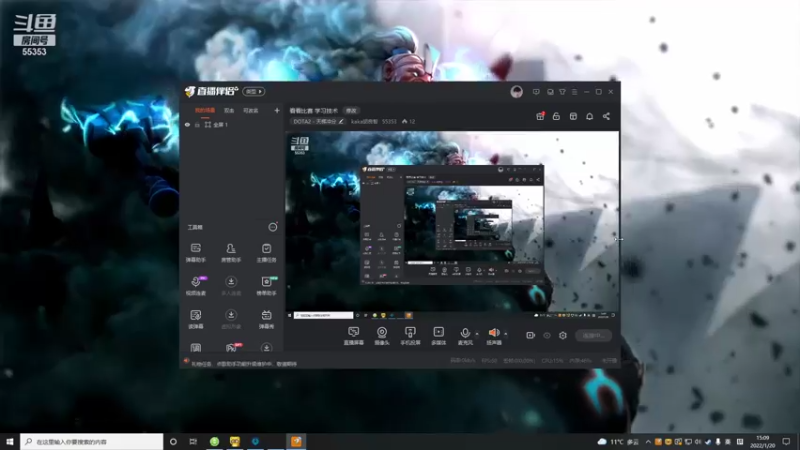
Task: Switch to the second scene tab
Action: (229, 110)
